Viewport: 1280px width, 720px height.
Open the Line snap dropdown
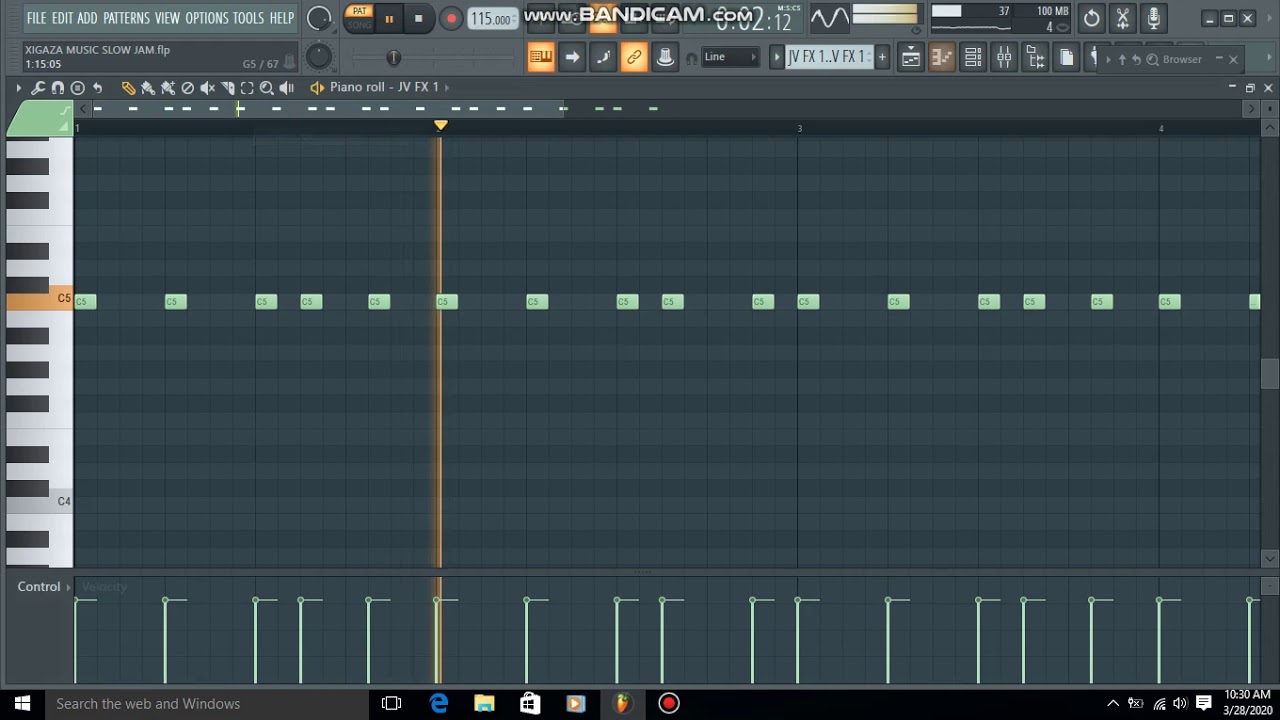pos(730,57)
